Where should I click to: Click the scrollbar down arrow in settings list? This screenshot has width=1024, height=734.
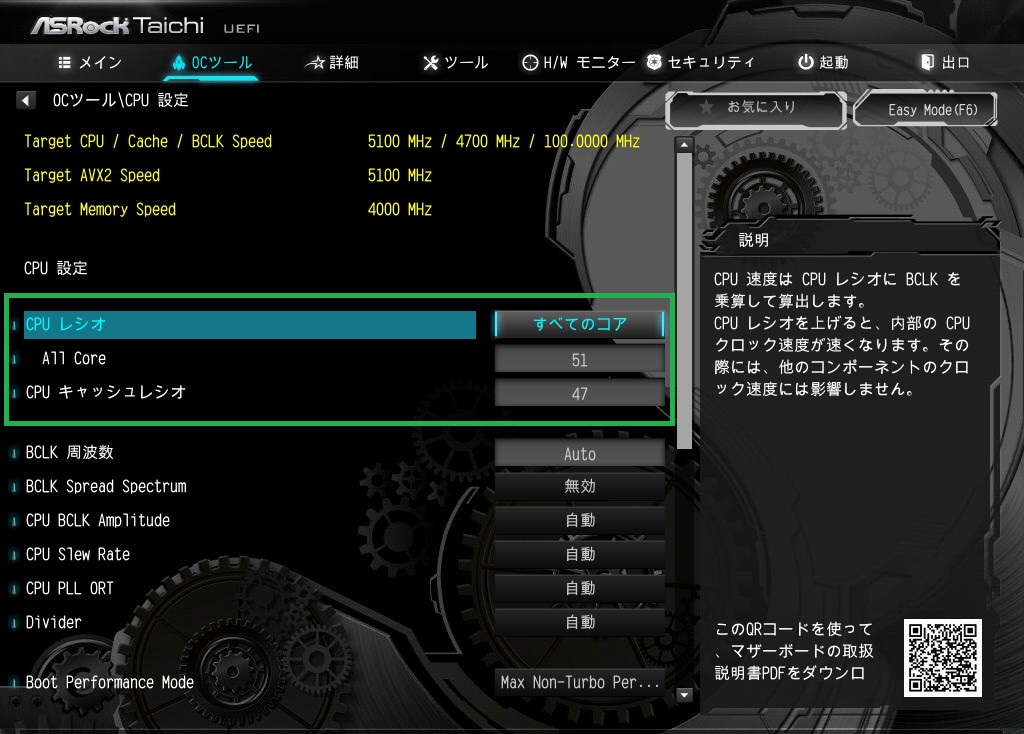point(685,694)
